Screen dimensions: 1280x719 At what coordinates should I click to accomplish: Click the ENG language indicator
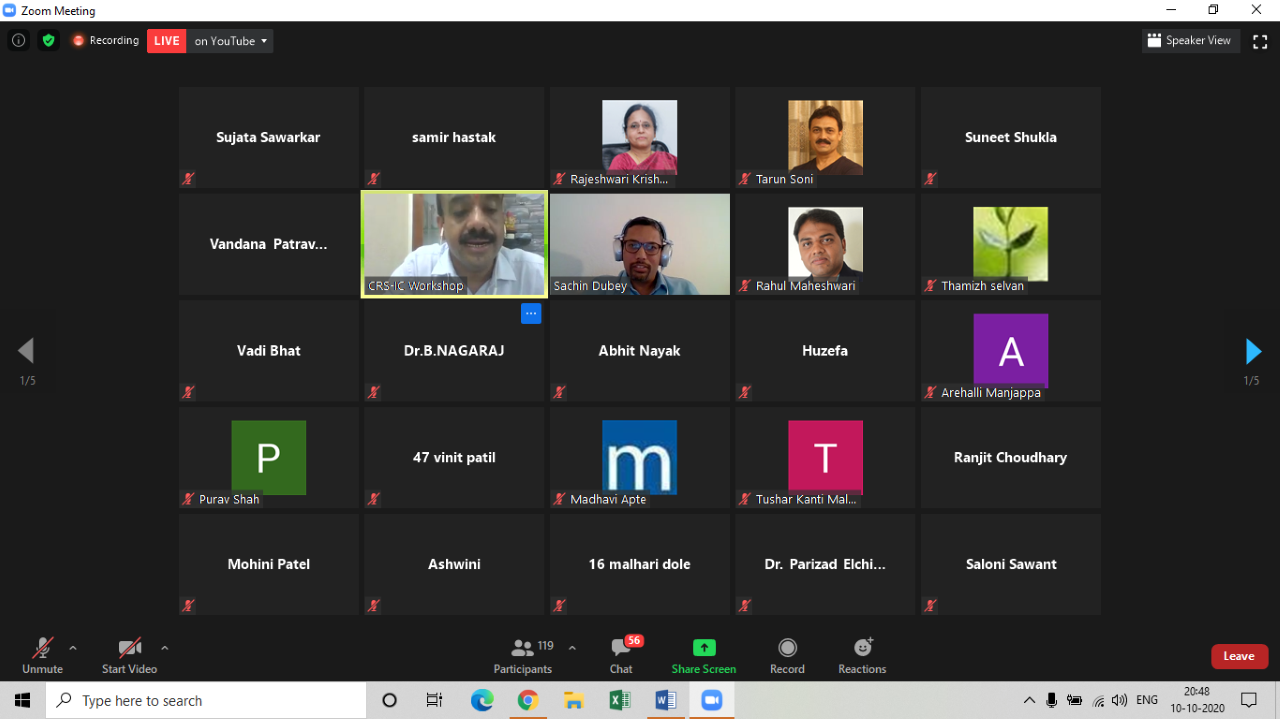pyautogui.click(x=1147, y=700)
